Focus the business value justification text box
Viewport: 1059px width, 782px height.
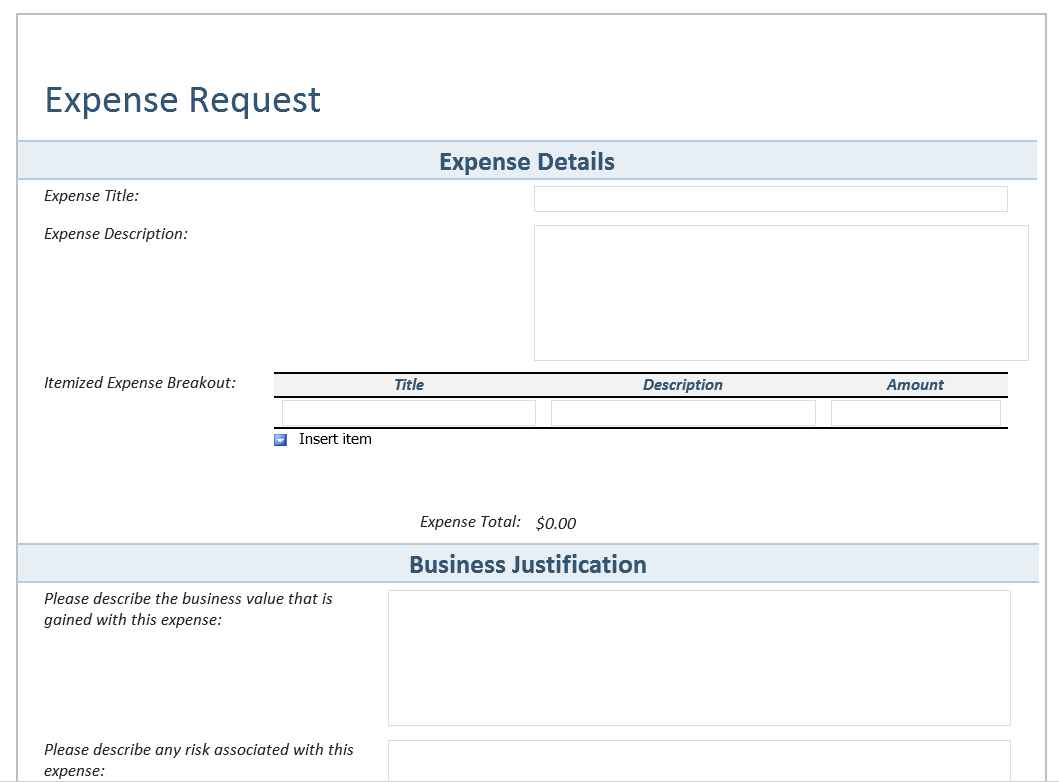[x=698, y=657]
